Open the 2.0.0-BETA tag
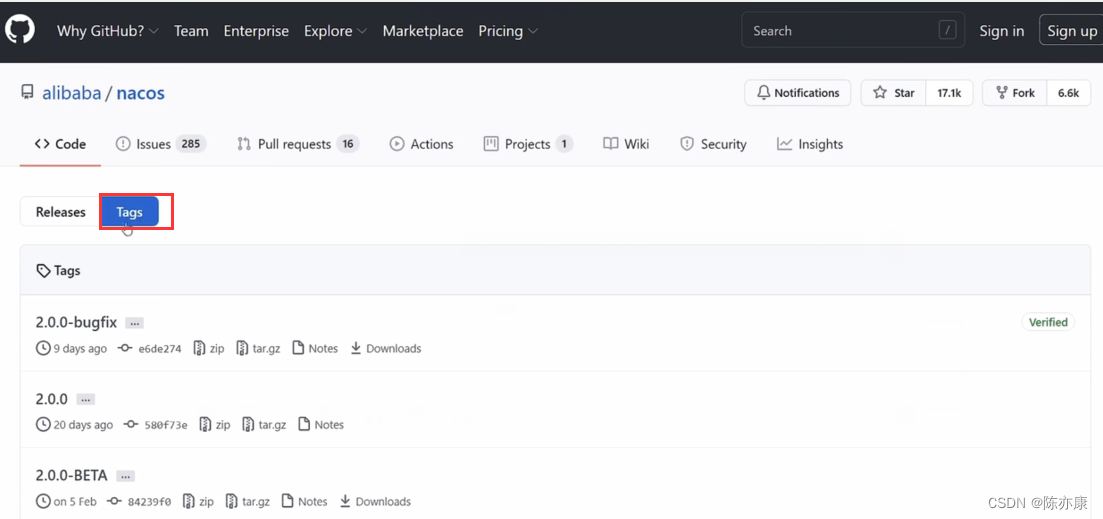1103x519 pixels. [71, 475]
